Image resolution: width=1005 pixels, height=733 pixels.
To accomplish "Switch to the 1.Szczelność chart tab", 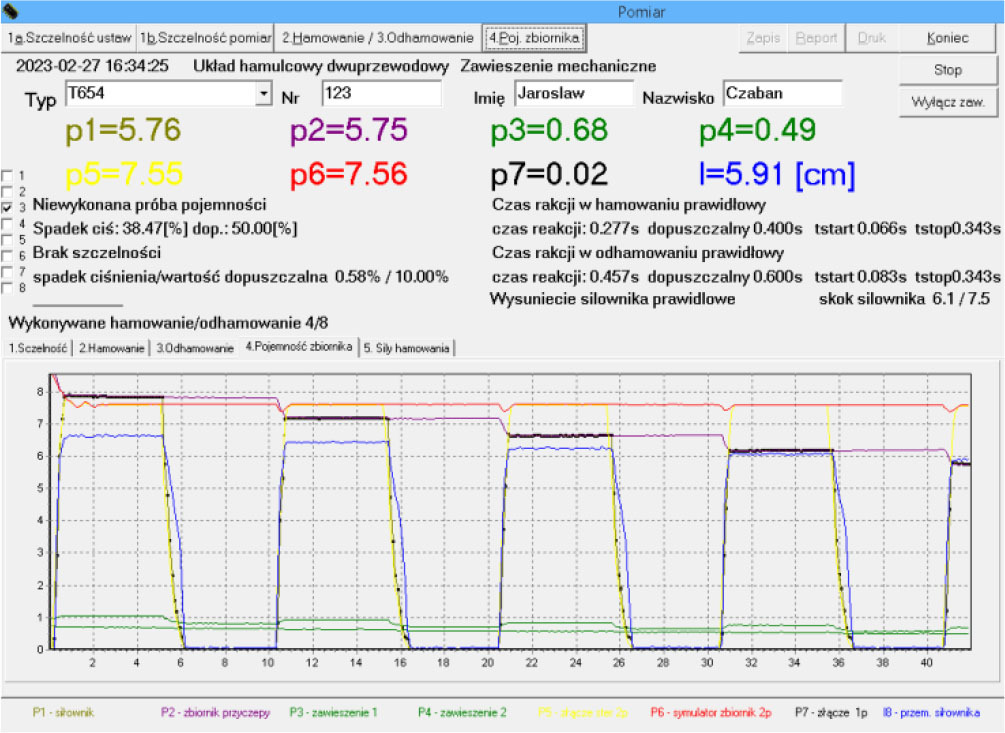I will [38, 348].
